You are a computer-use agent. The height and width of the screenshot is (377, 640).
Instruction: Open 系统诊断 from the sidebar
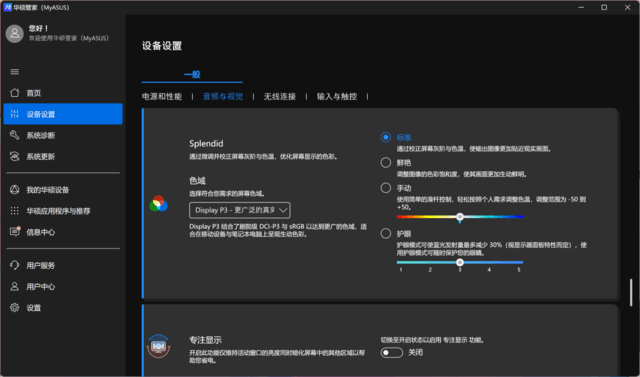63,135
